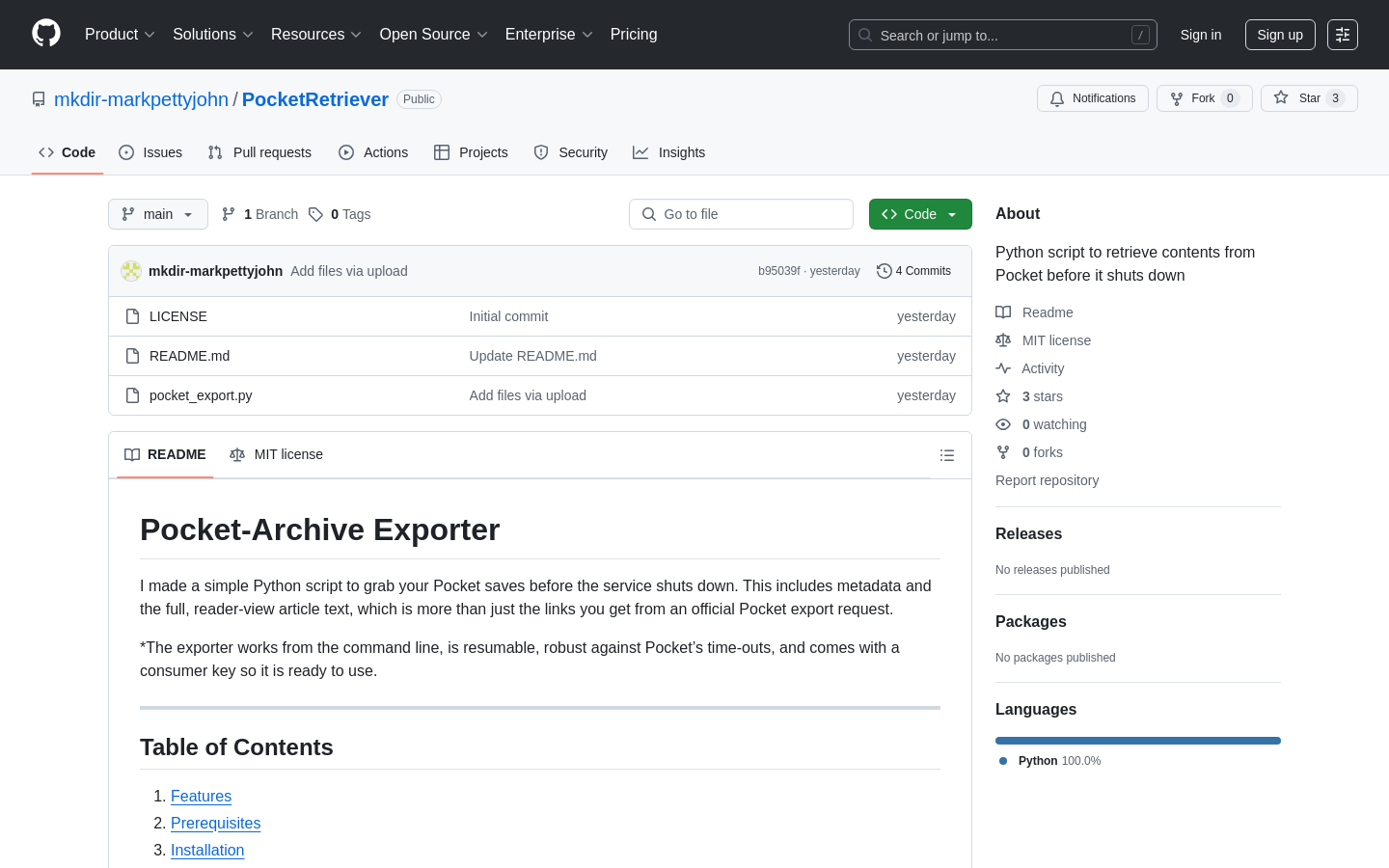Open the pocket_export.py file
This screenshot has width=1389, height=868.
point(201,395)
